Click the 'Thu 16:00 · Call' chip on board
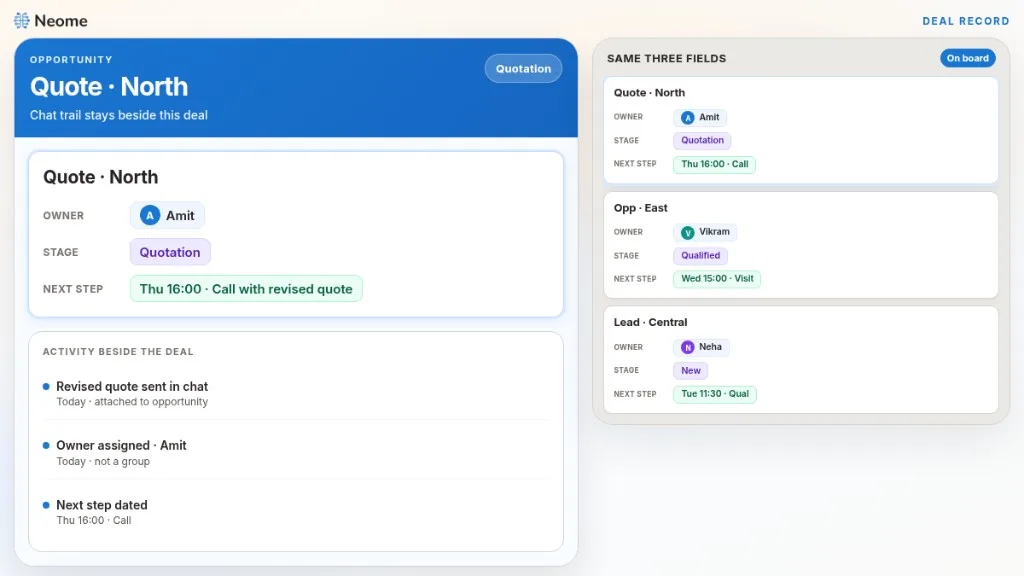This screenshot has height=576, width=1024. (714, 164)
